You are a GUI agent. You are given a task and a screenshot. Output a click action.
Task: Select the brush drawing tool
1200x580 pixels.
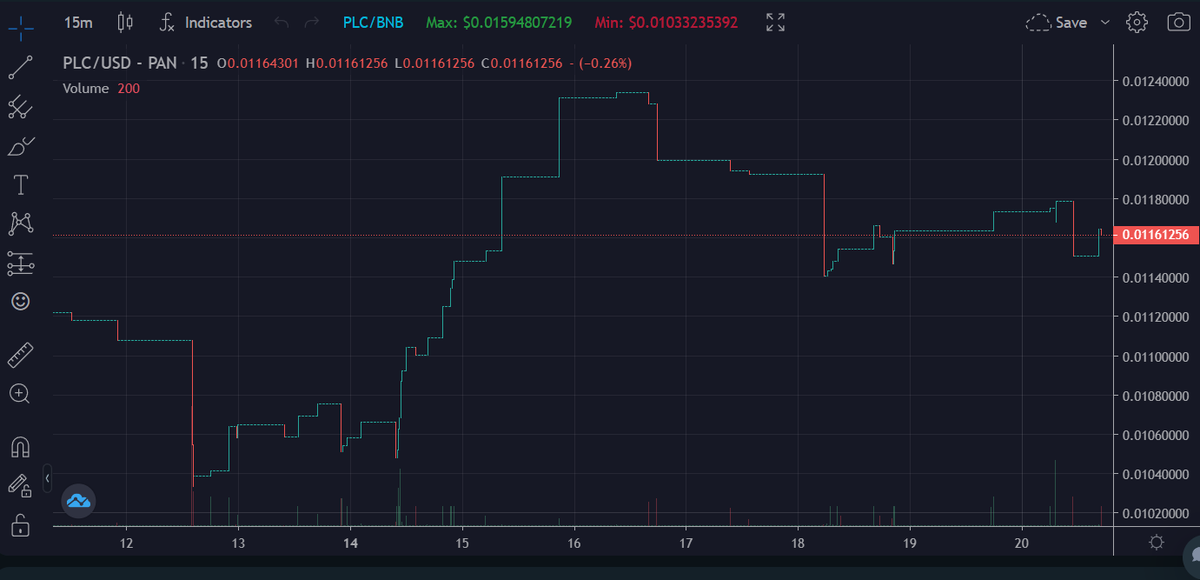(x=20, y=146)
